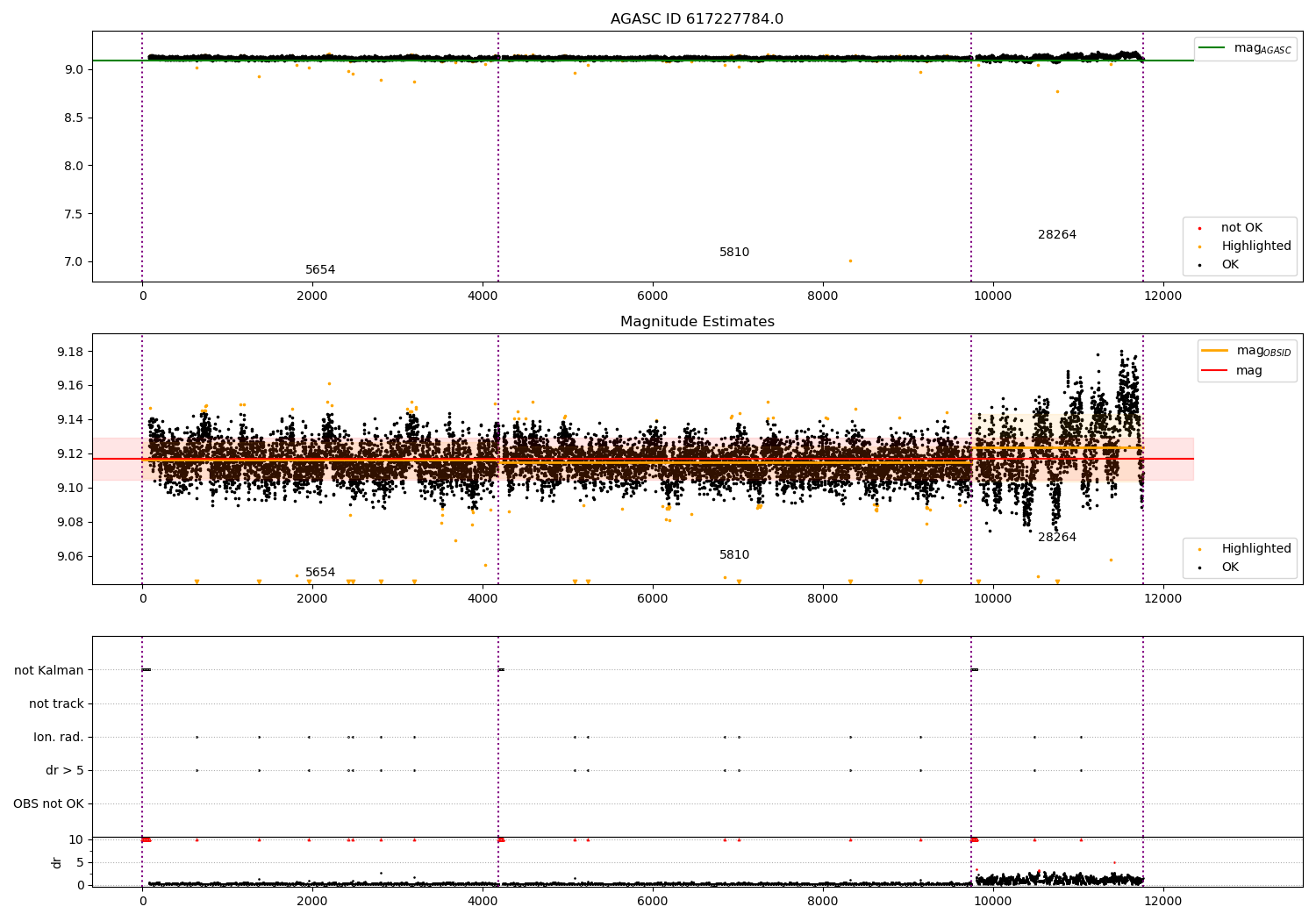Image resolution: width=1316 pixels, height=921 pixels.
Task: Click obsid label 28264 in top panel
Action: [x=1057, y=235]
